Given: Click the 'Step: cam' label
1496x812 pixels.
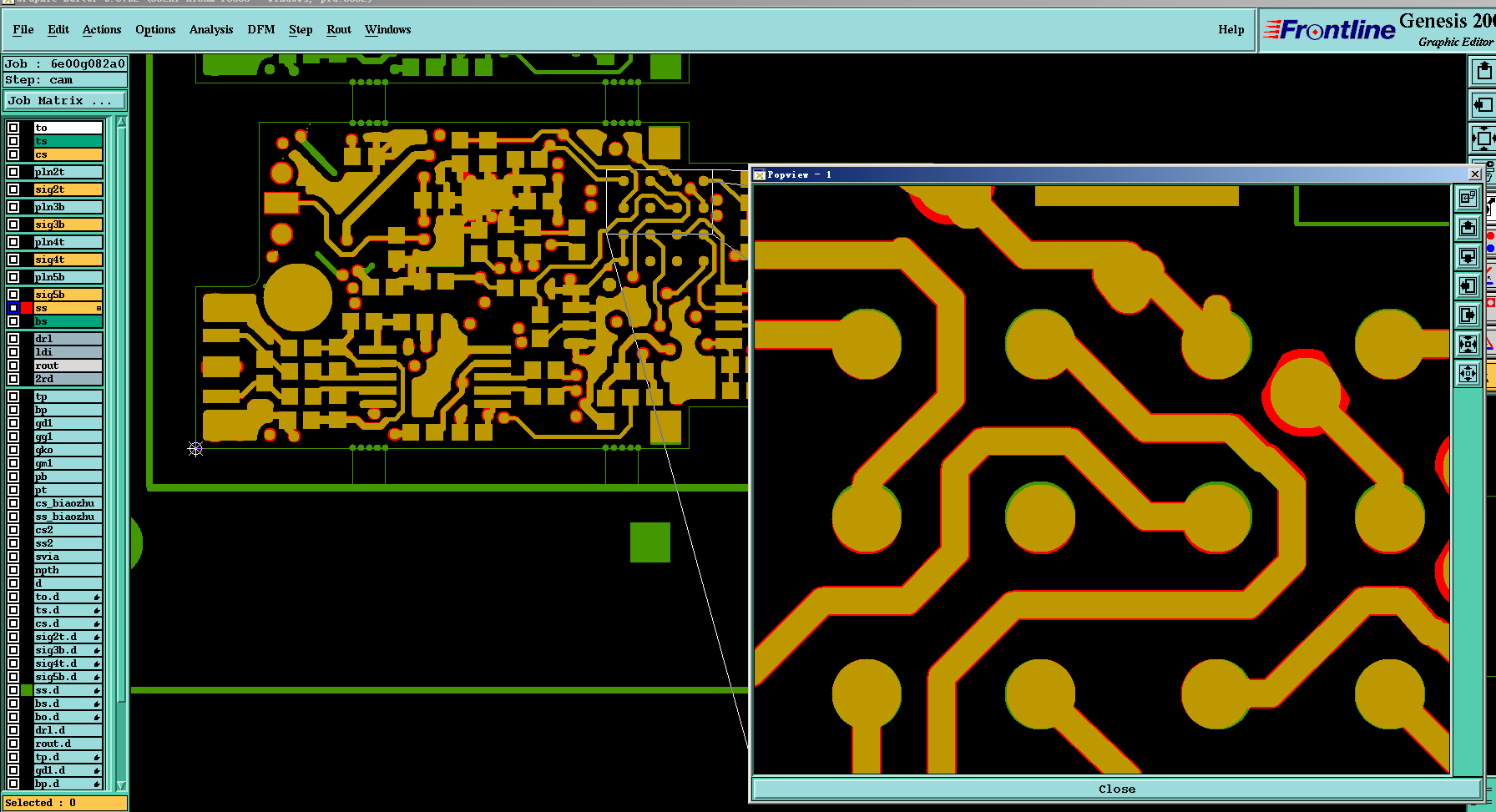Looking at the screenshot, I should point(65,80).
